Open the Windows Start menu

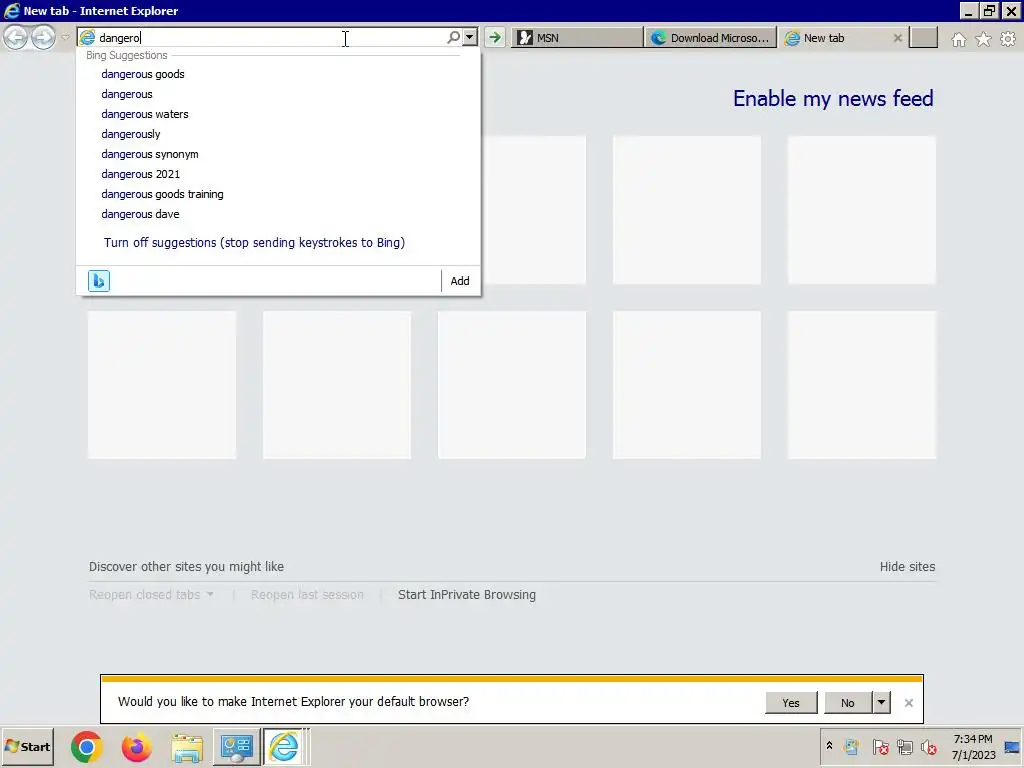pos(27,747)
